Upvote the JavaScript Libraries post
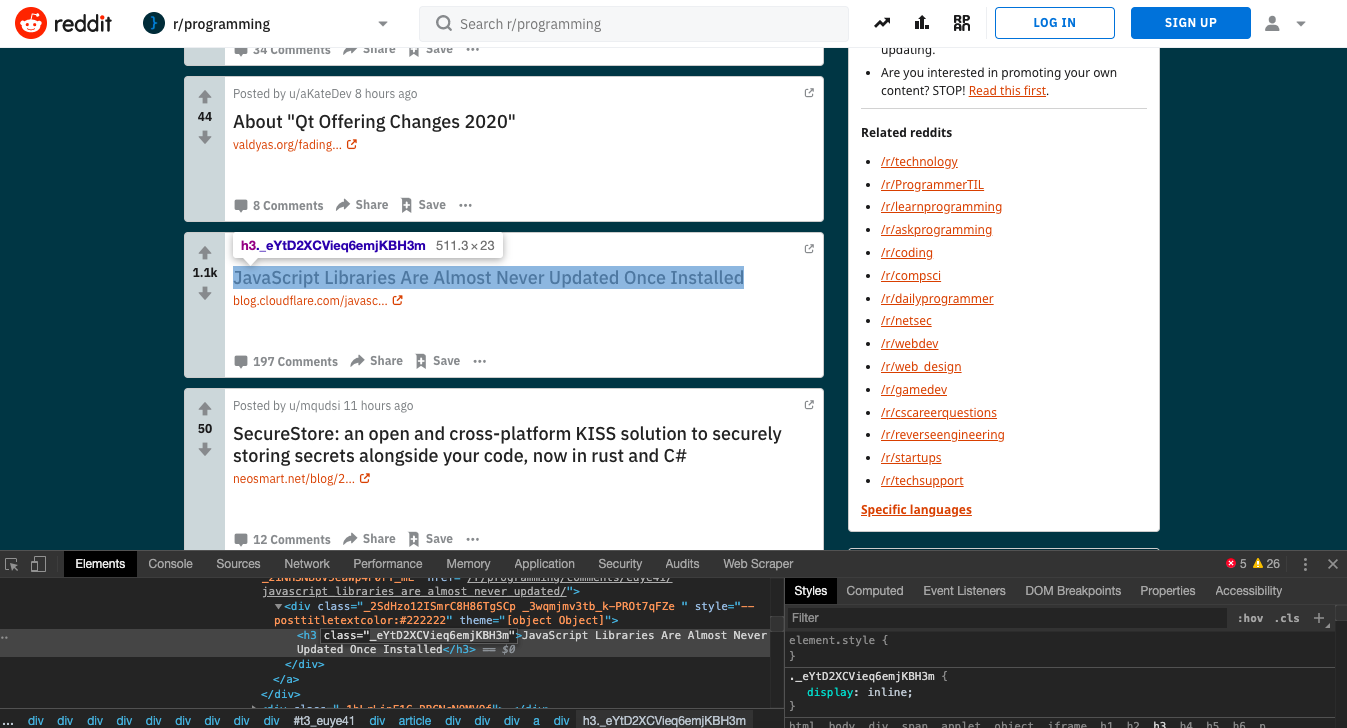This screenshot has height=728, width=1347. click(204, 251)
